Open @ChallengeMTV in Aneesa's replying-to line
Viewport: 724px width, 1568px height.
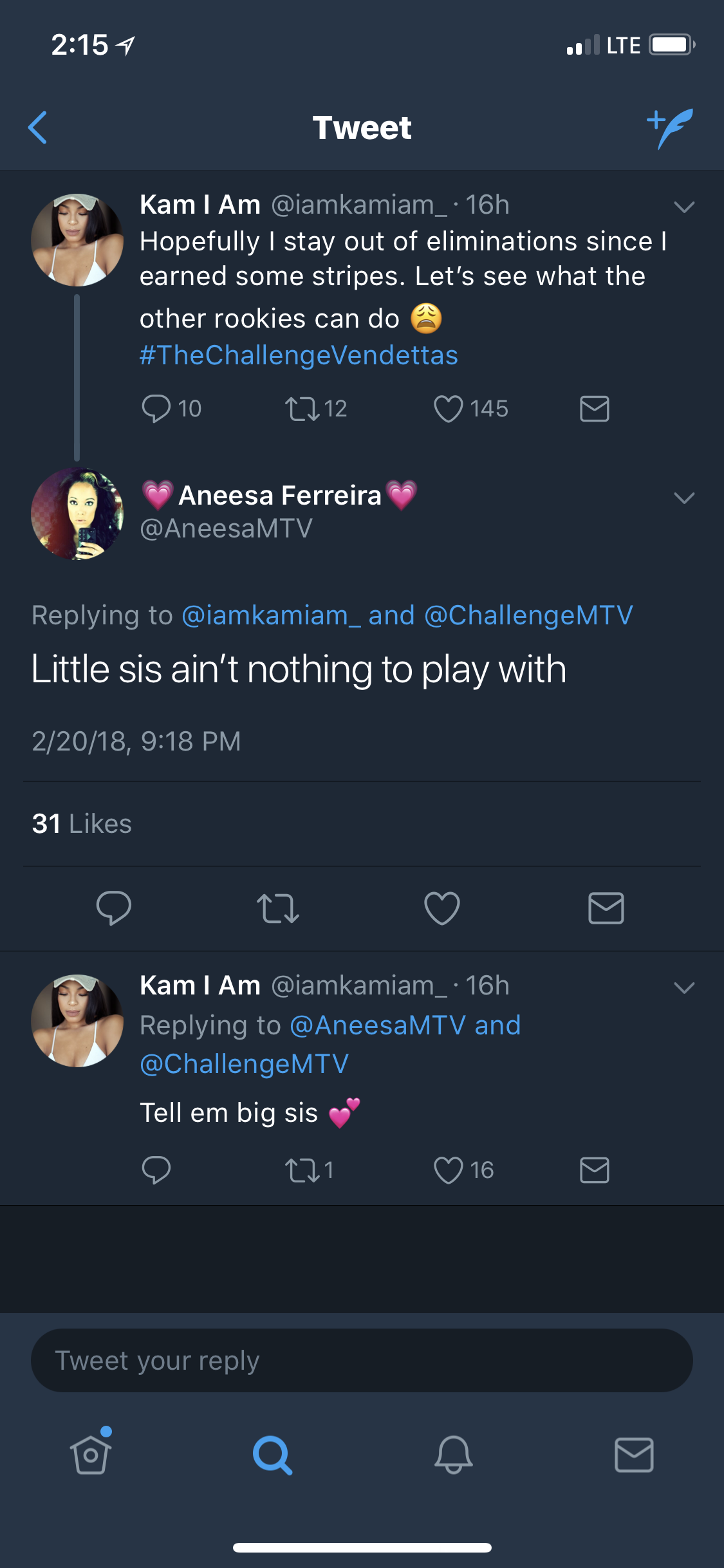[x=529, y=615]
